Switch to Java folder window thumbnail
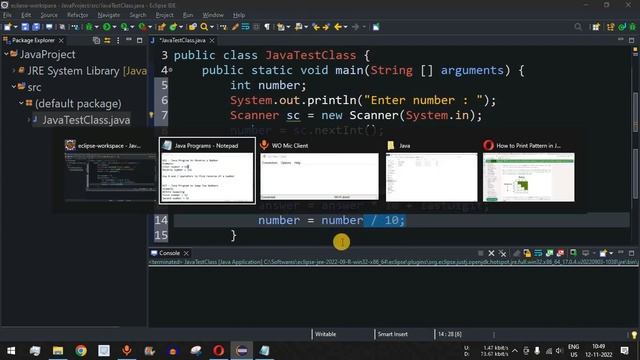 click(431, 171)
